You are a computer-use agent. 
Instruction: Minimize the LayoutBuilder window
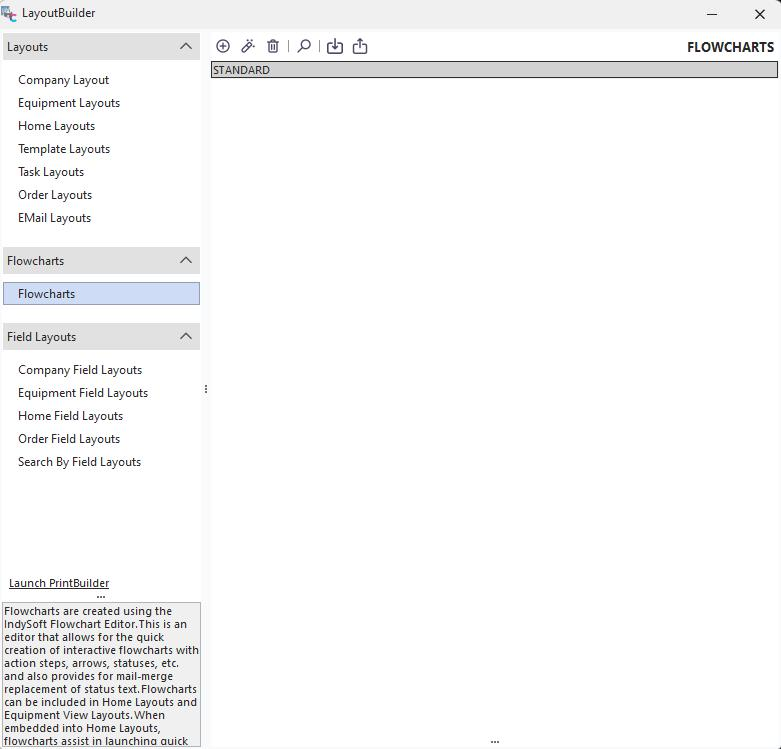pos(712,14)
